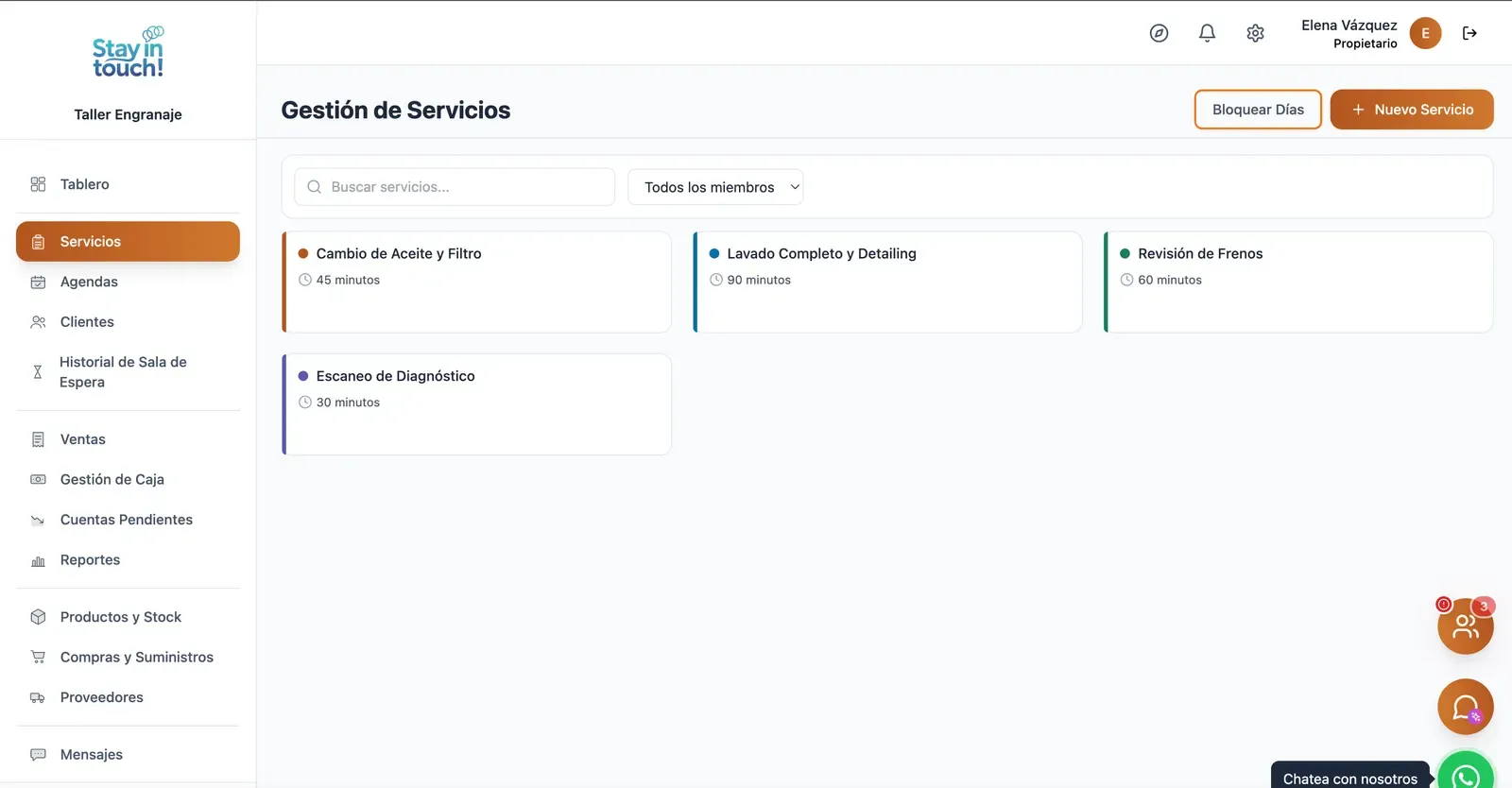Open the Chatea con nosotros label
This screenshot has height=788, width=1512.
tap(1349, 778)
